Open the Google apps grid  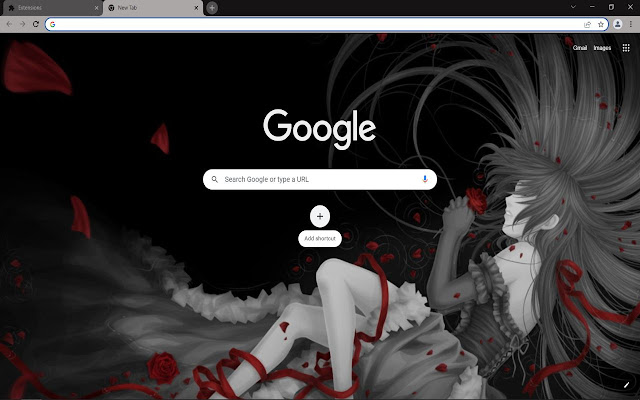(626, 48)
